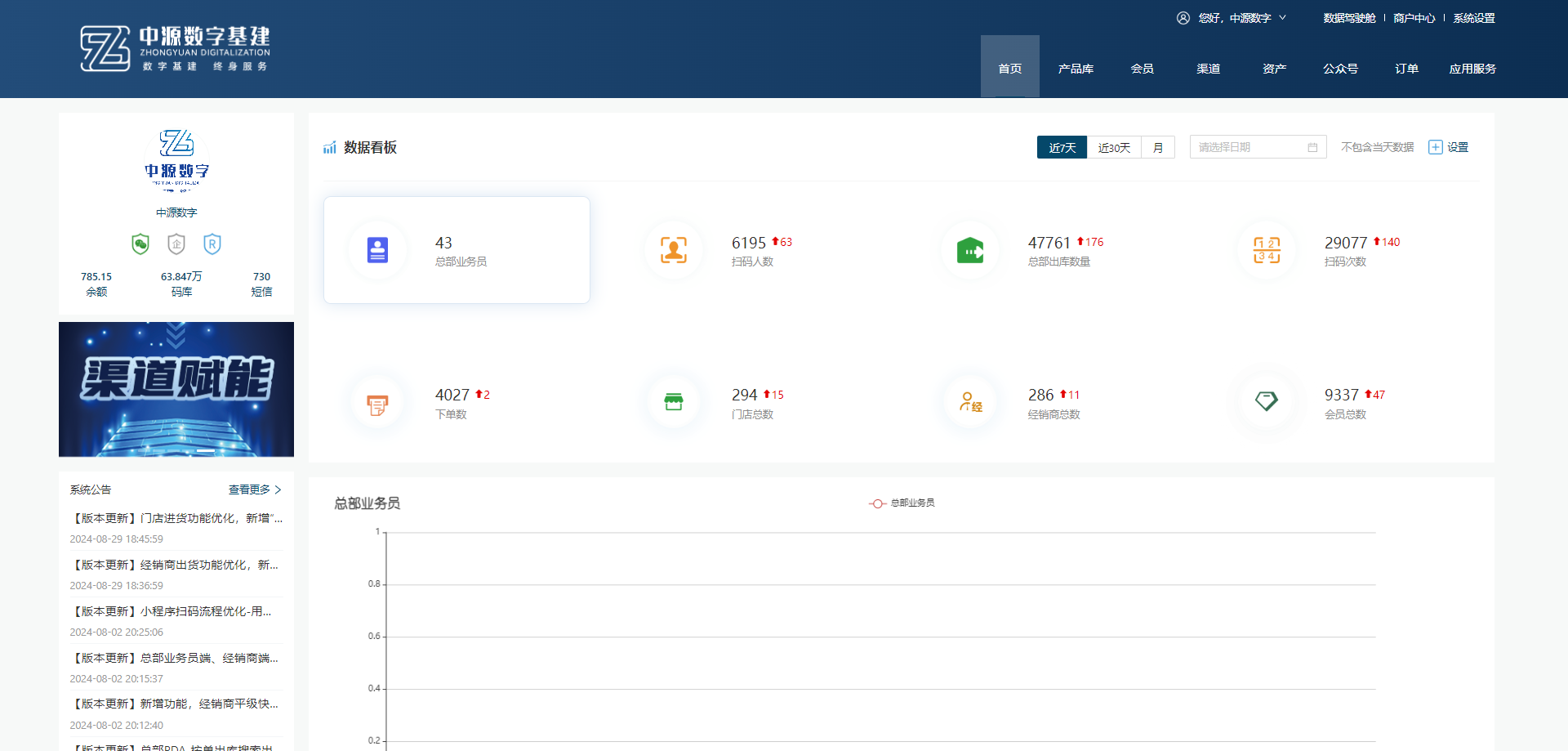Image resolution: width=1568 pixels, height=751 pixels.
Task: Click the 9337 会员总数 value
Action: pyautogui.click(x=1342, y=395)
